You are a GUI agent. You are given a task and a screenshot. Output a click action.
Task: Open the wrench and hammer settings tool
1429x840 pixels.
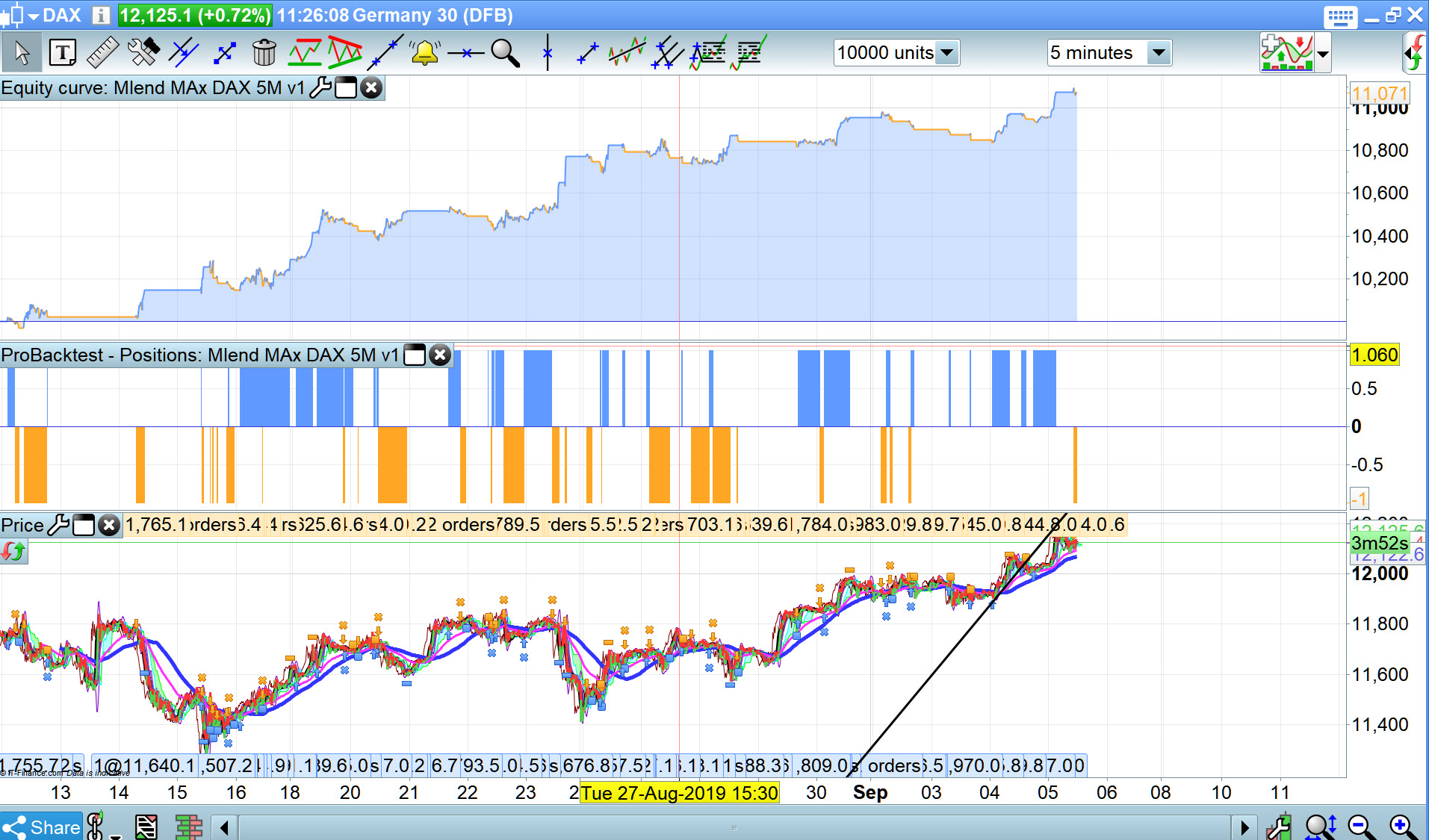pos(143,53)
